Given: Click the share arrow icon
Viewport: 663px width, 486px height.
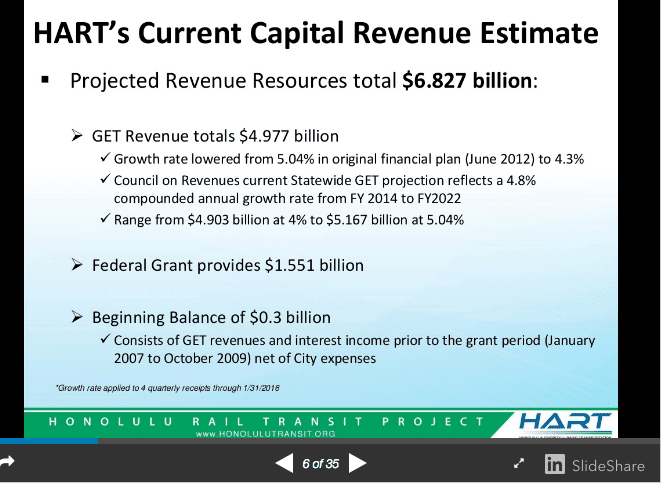Looking at the screenshot, I should (x=8, y=463).
